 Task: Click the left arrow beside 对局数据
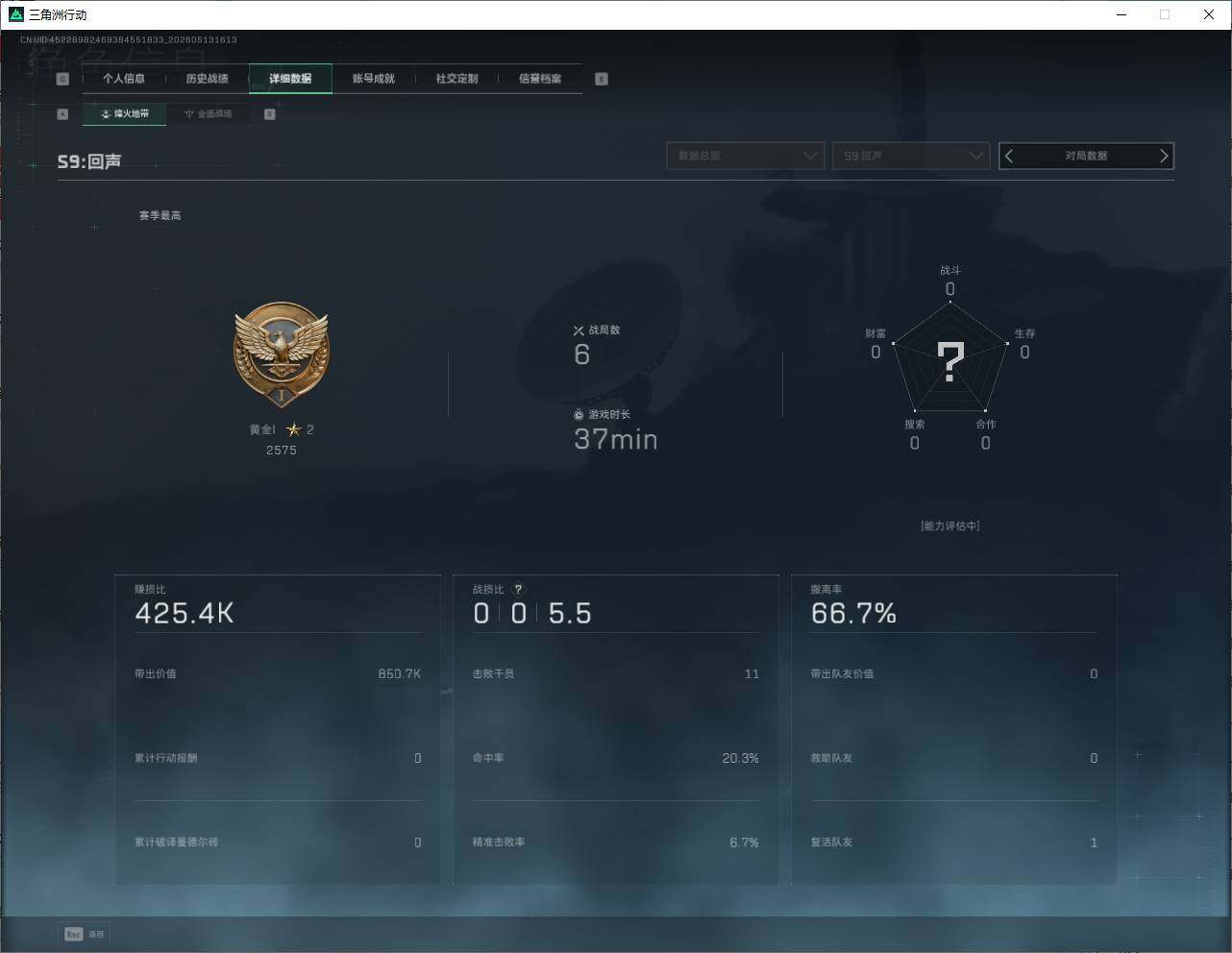pyautogui.click(x=1009, y=156)
